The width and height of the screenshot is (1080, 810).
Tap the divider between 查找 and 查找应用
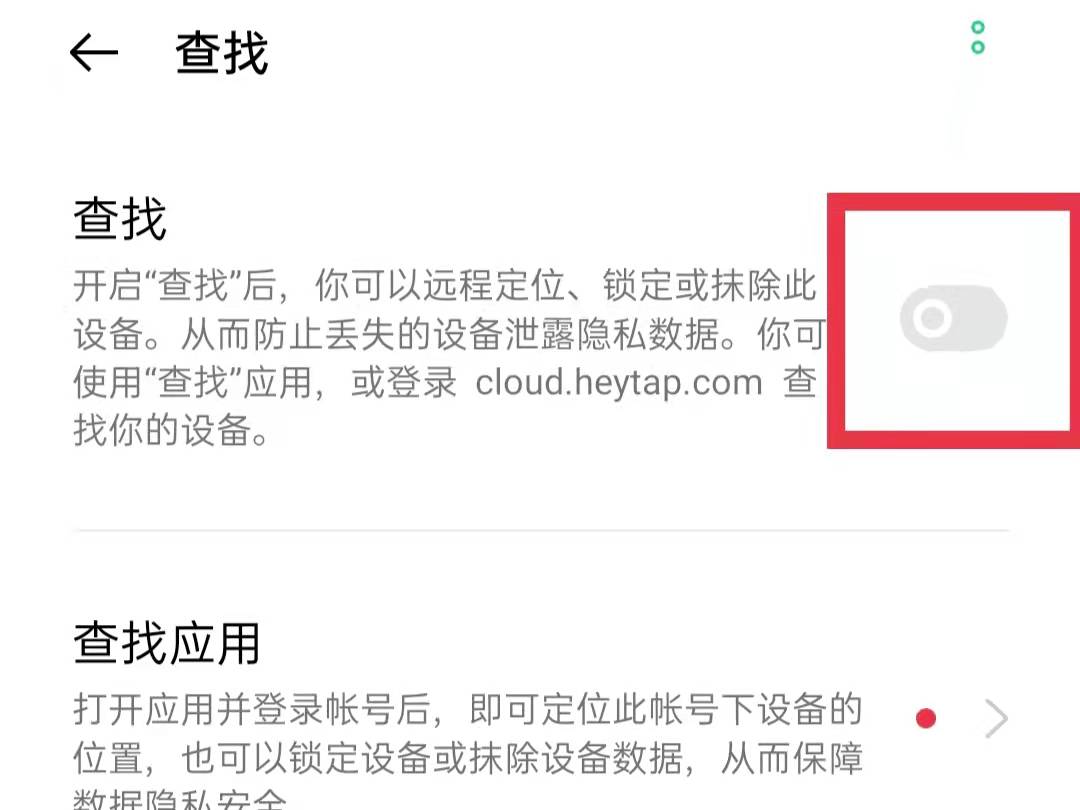pos(541,530)
